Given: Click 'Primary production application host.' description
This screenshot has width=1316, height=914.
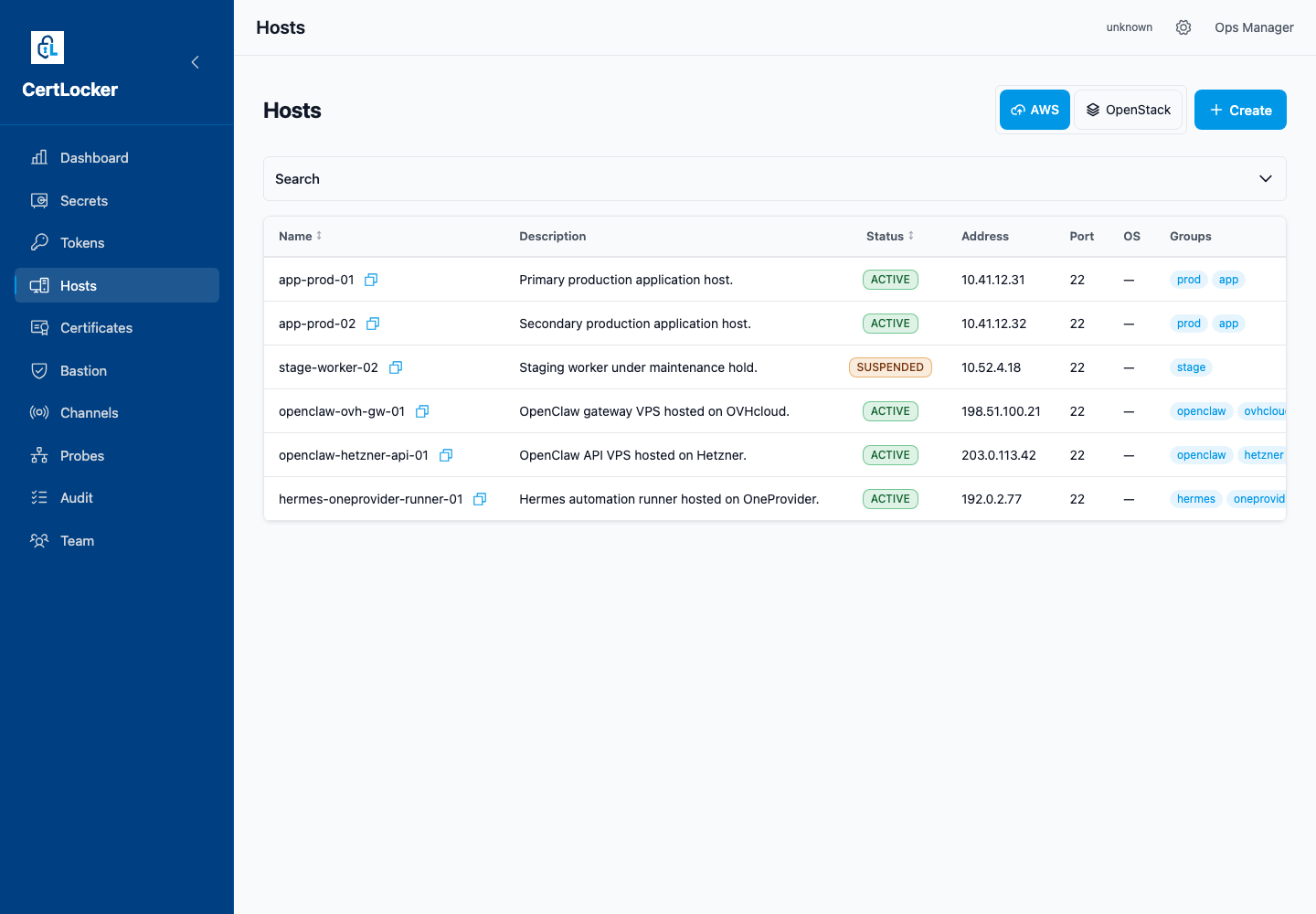Looking at the screenshot, I should click(626, 280).
